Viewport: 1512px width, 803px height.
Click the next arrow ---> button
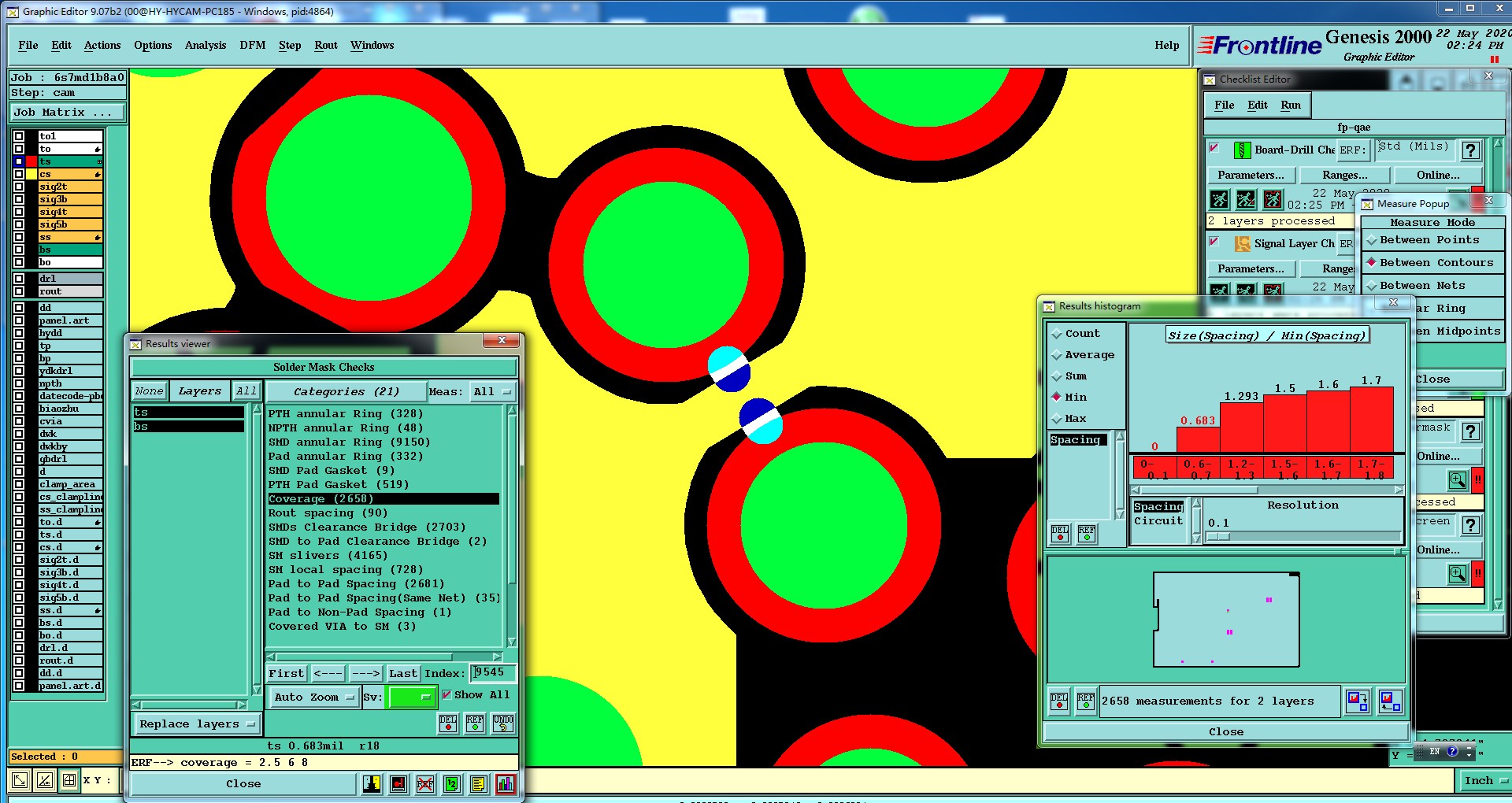pyautogui.click(x=365, y=674)
